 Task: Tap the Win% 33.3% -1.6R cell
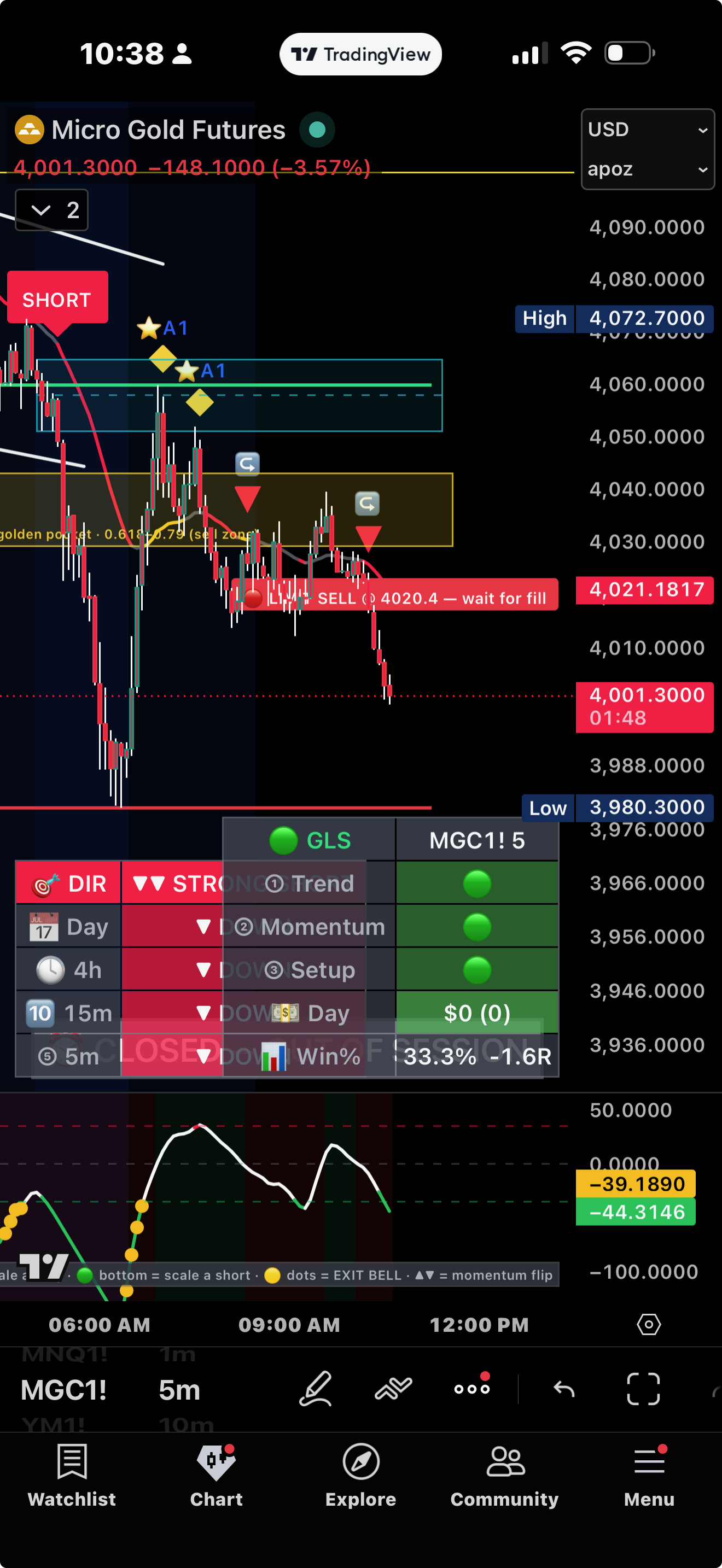(478, 1056)
